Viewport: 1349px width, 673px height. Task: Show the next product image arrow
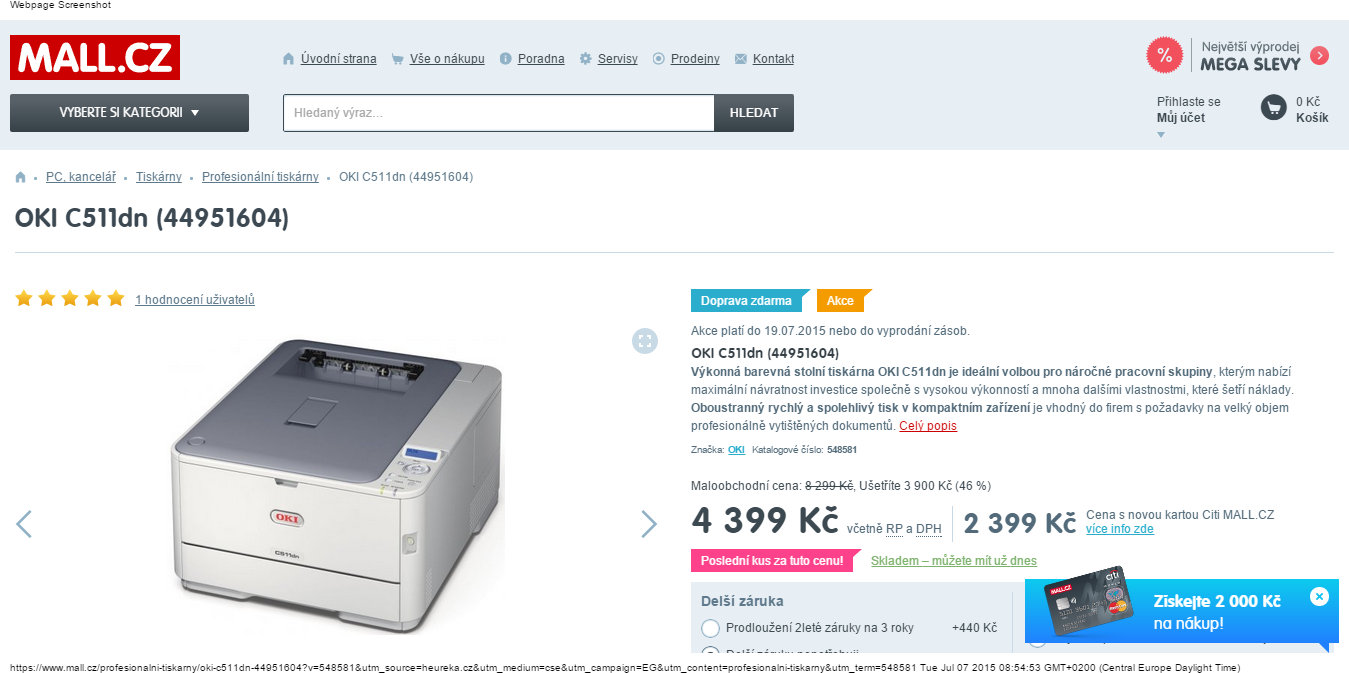[x=649, y=524]
